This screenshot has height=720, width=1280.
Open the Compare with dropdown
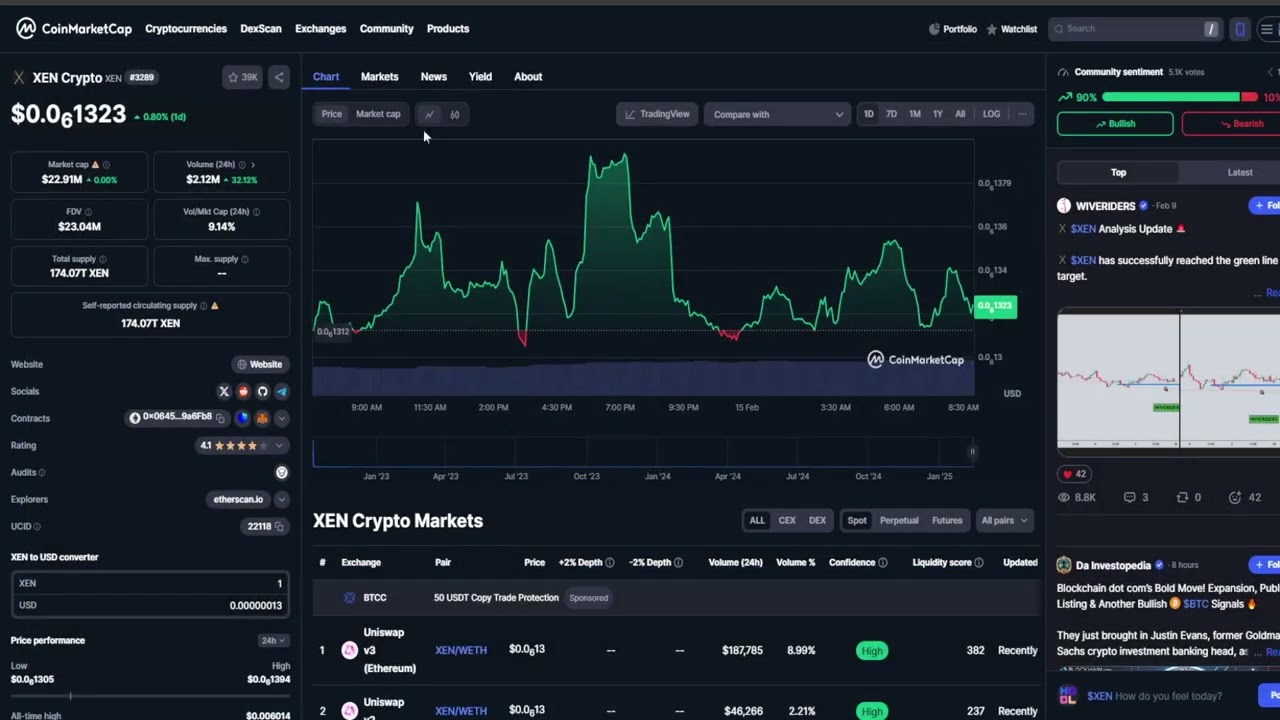coord(777,114)
